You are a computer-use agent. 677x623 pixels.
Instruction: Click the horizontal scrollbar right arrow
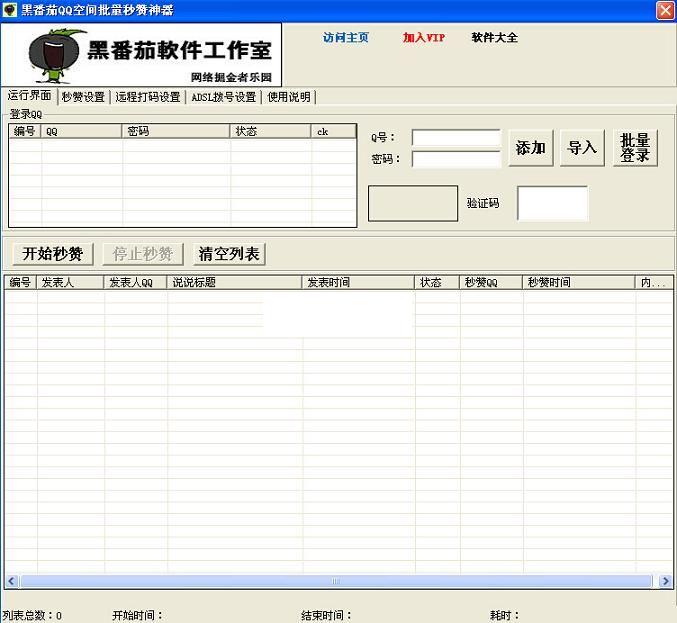[x=665, y=581]
